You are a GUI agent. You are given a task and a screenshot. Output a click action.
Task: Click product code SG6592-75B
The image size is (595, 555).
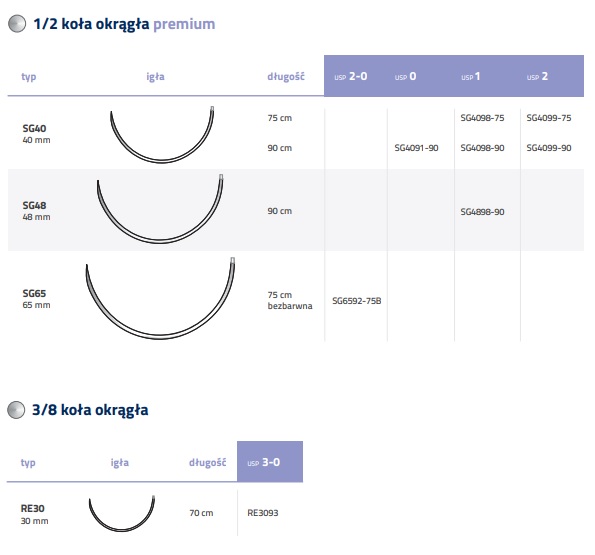357,301
